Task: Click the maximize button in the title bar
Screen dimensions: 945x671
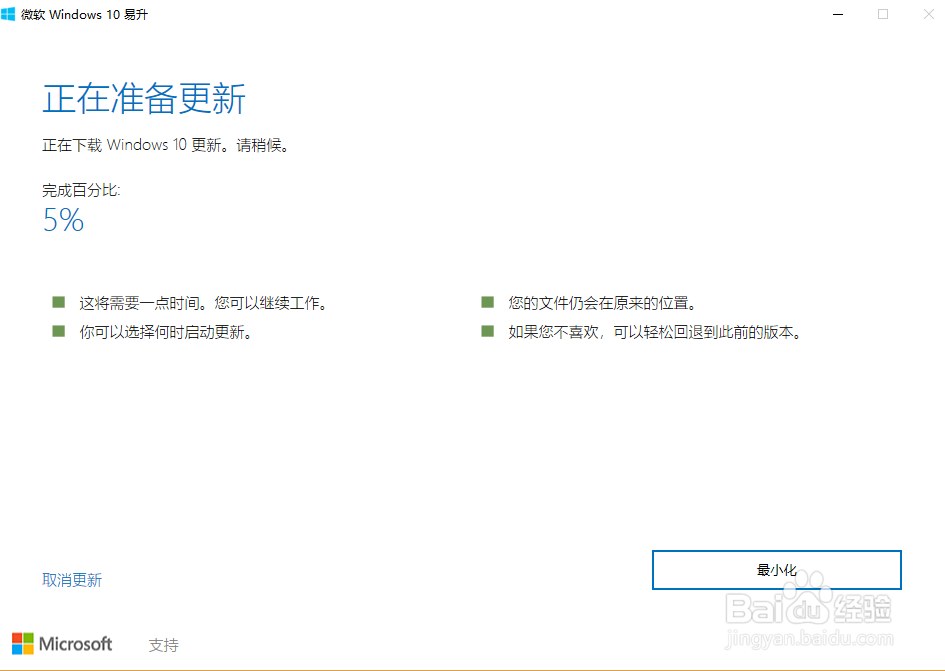Action: click(883, 14)
